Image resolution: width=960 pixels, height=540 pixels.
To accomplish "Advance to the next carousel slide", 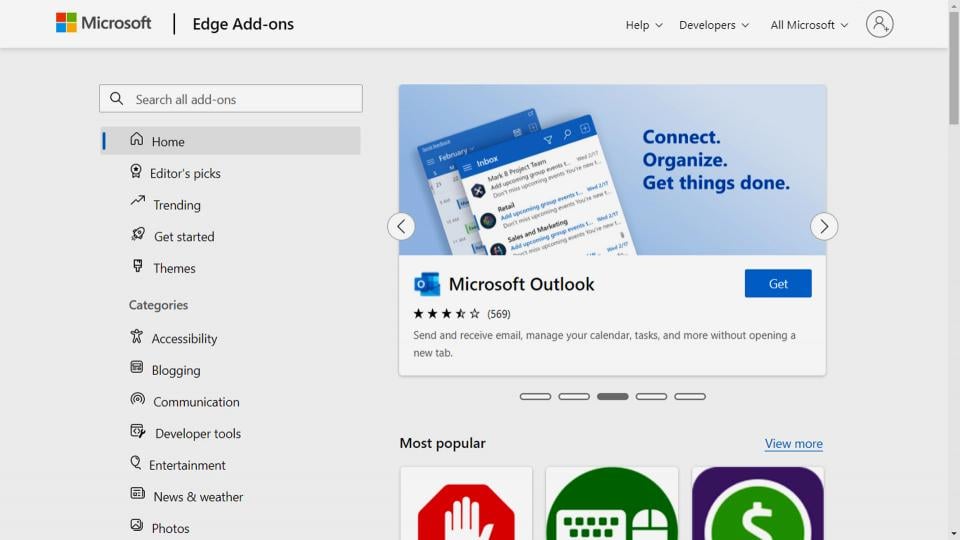I will click(x=824, y=226).
